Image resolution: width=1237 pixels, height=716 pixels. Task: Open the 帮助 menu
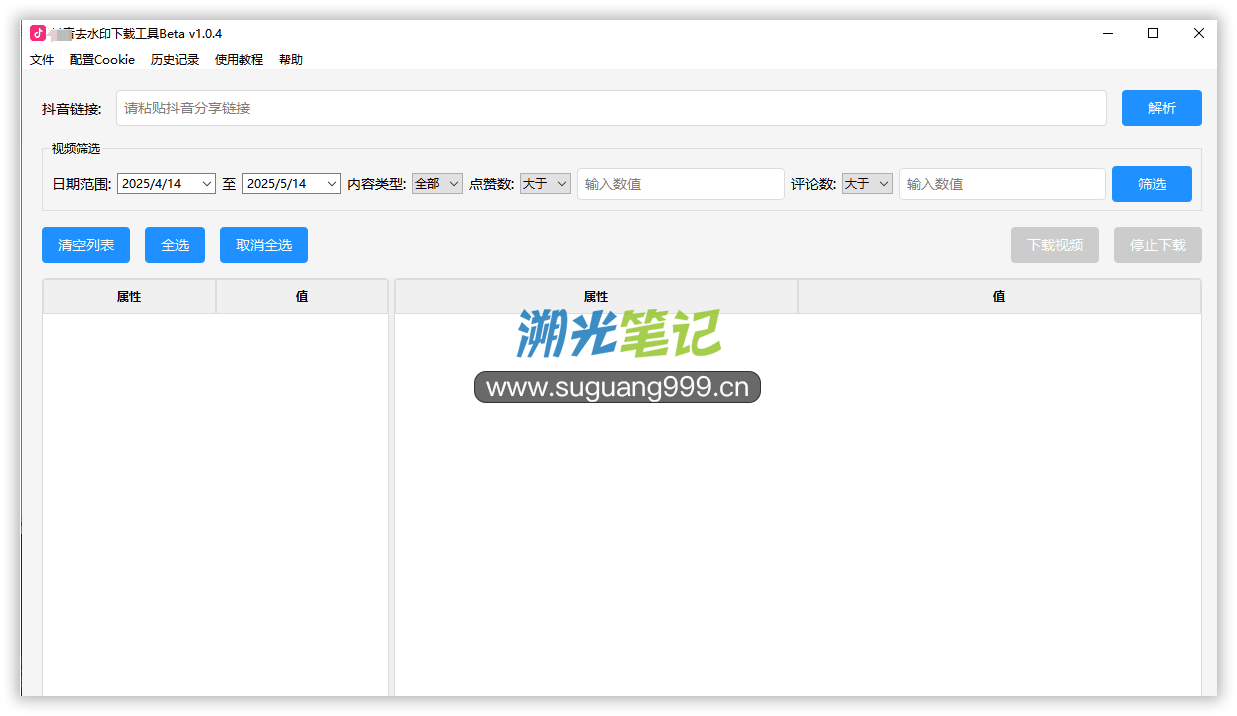click(x=291, y=60)
